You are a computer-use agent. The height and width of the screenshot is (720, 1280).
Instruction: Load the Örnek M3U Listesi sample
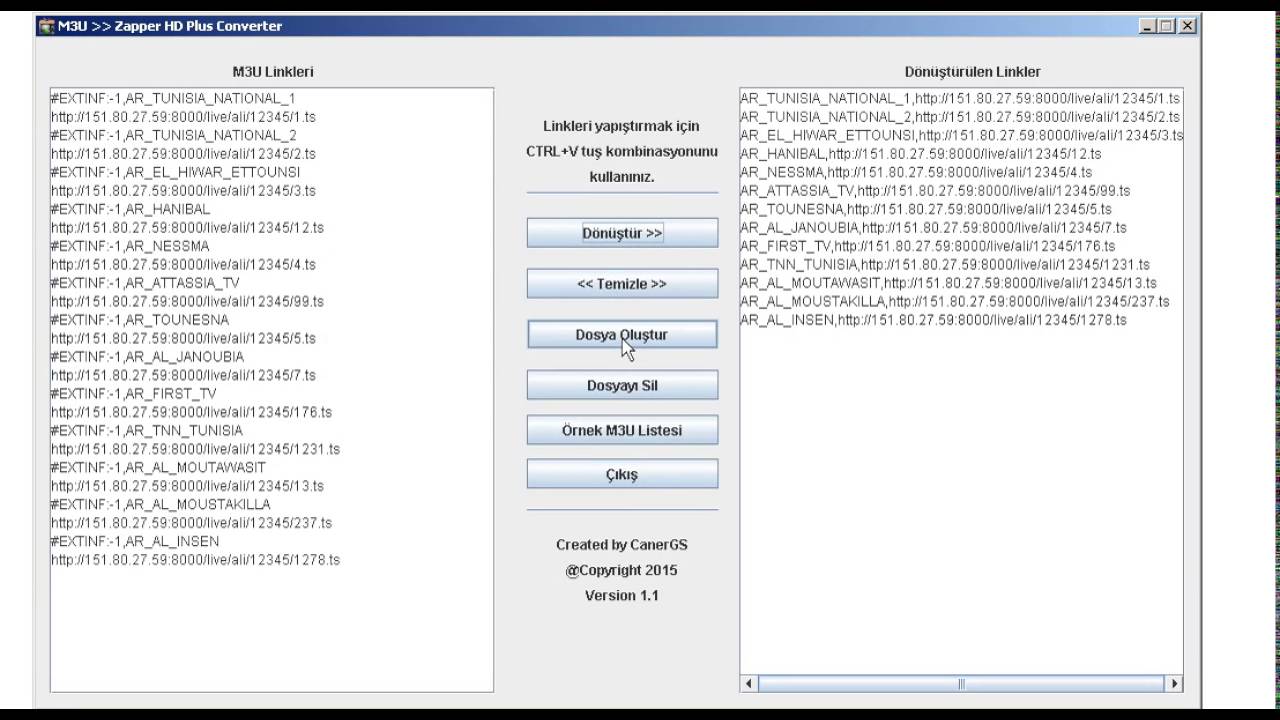tap(622, 430)
